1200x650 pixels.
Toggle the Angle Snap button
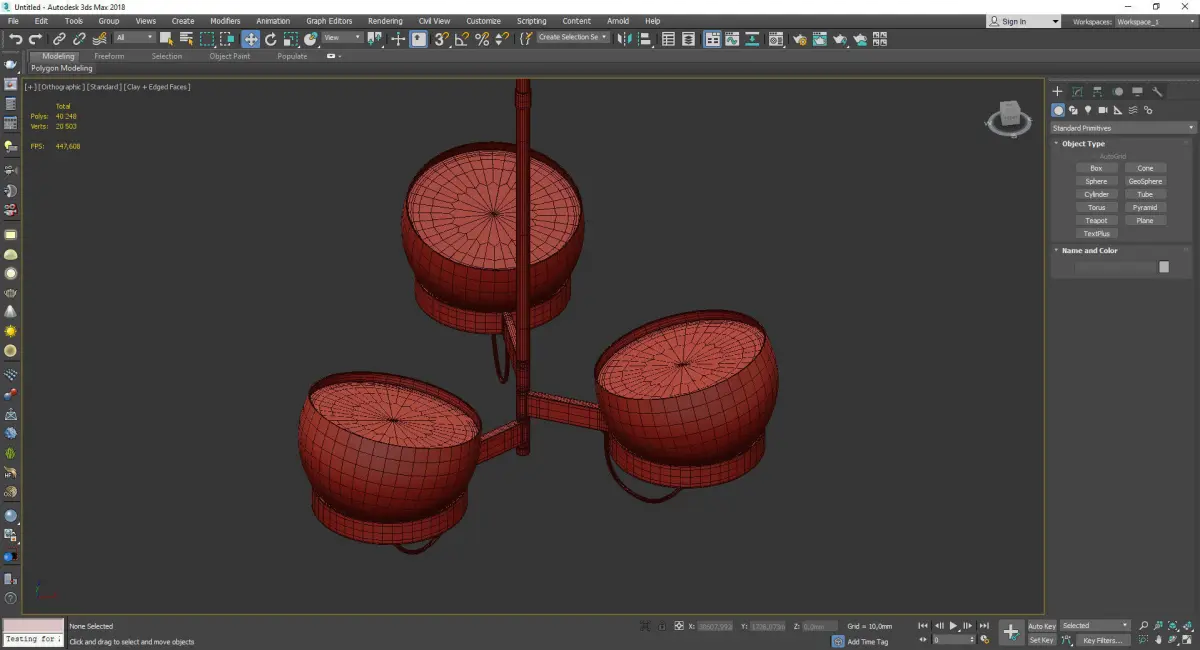pyautogui.click(x=462, y=39)
